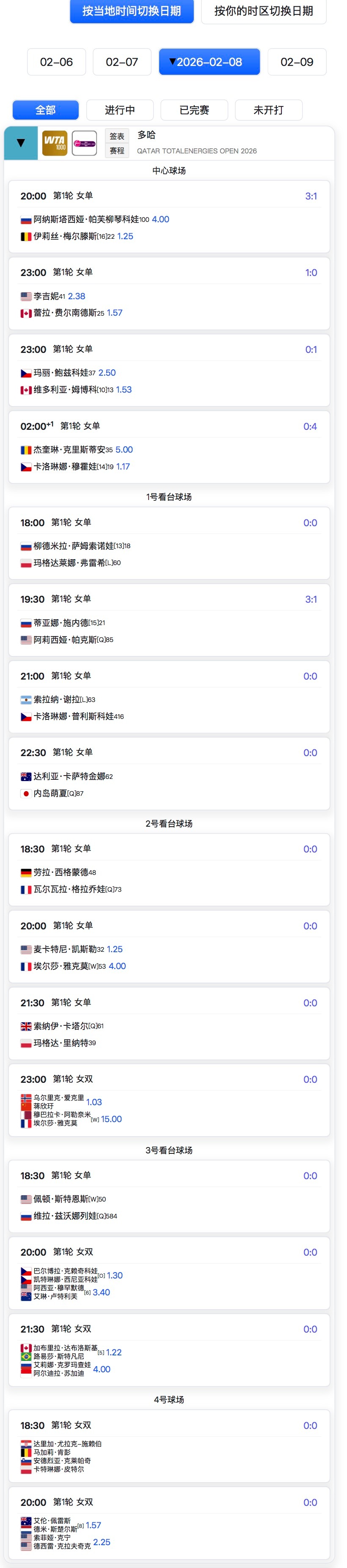Viewport: 347px width, 1568px height.
Task: Show 未开打 upcoming matches
Action: click(x=268, y=110)
